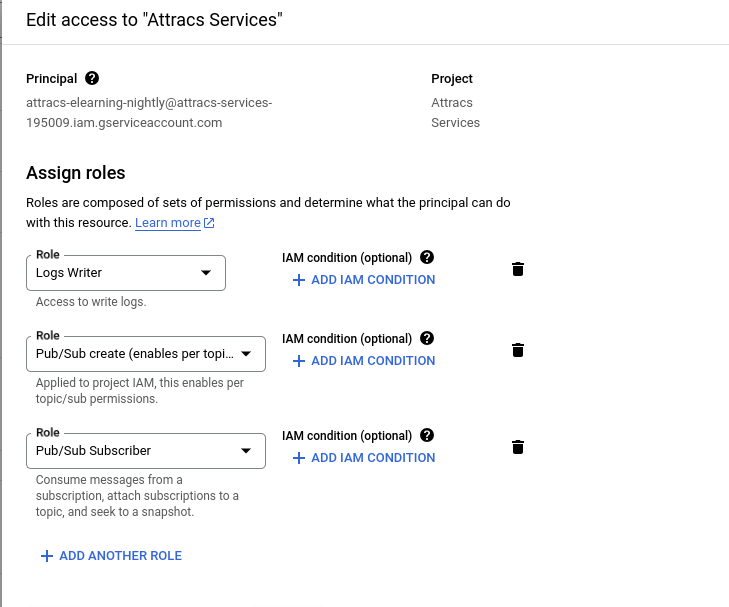This screenshot has width=729, height=607.
Task: Click the 'Attracs Services' project name
Action: (455, 112)
